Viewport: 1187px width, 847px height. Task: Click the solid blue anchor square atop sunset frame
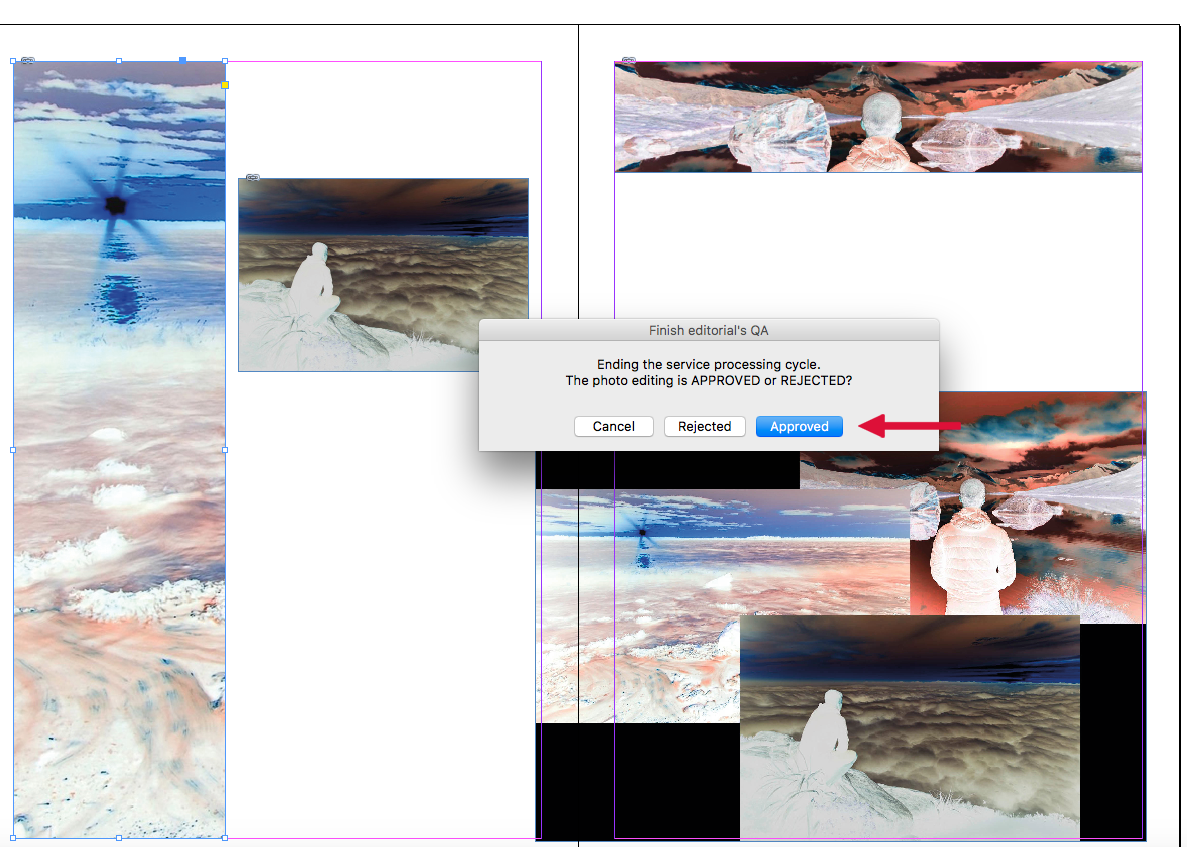tap(182, 60)
